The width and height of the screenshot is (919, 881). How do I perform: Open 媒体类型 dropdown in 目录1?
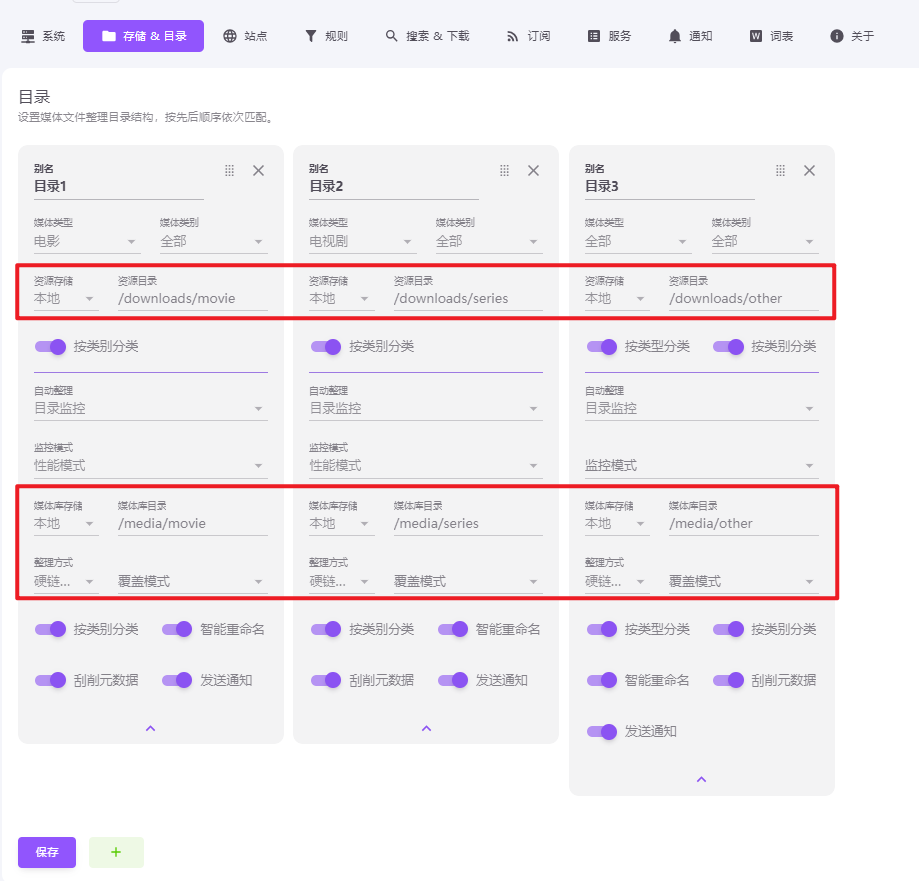86,241
